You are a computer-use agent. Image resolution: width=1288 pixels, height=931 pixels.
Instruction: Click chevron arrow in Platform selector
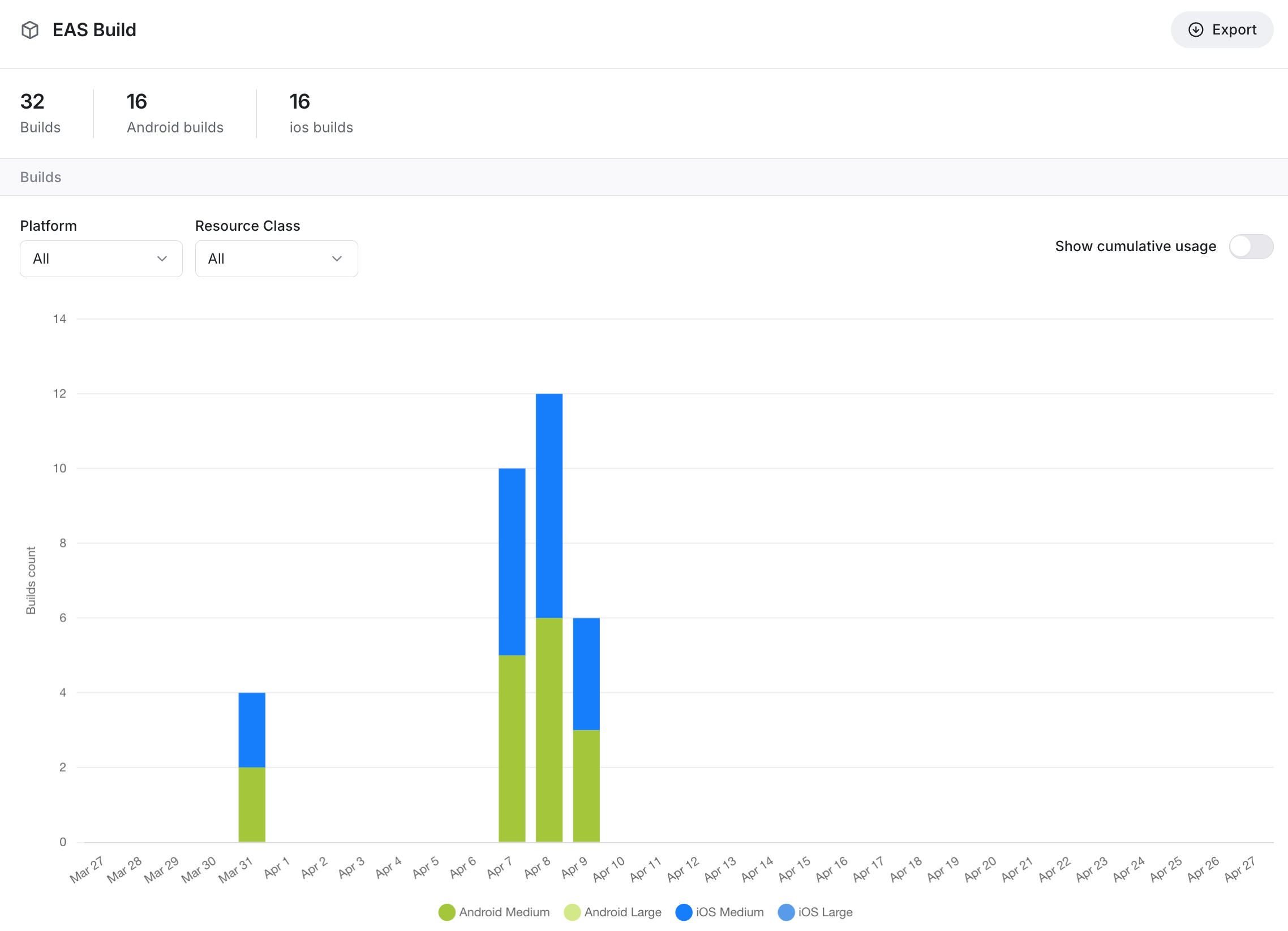(x=162, y=259)
